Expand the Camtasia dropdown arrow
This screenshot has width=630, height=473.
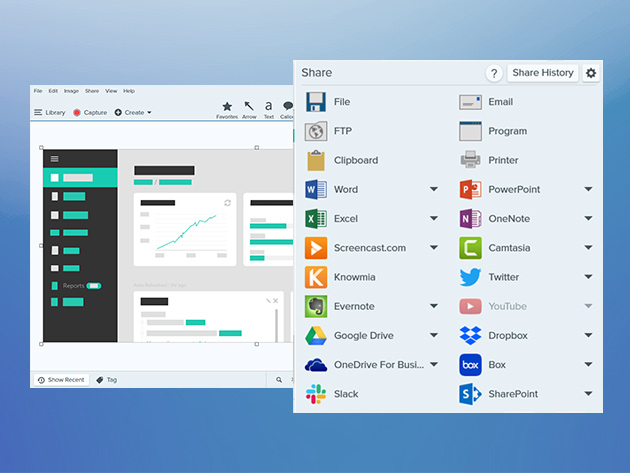pos(588,248)
